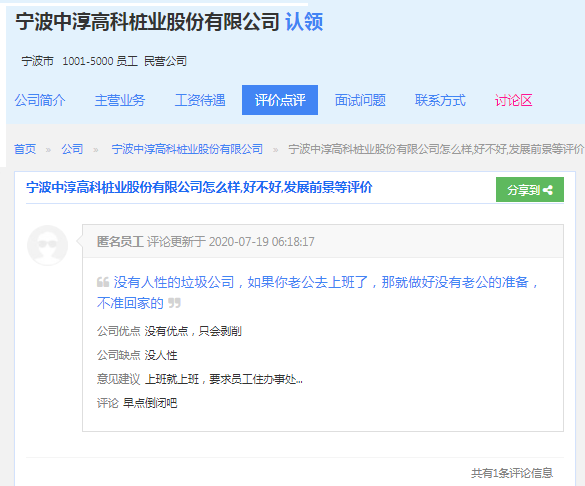The height and width of the screenshot is (486, 585).
Task: Open the blue review headline quote
Action: tap(317, 292)
